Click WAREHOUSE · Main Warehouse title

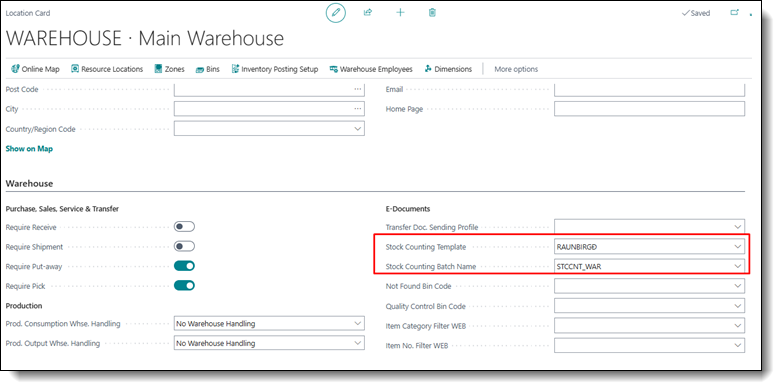[x=145, y=39]
